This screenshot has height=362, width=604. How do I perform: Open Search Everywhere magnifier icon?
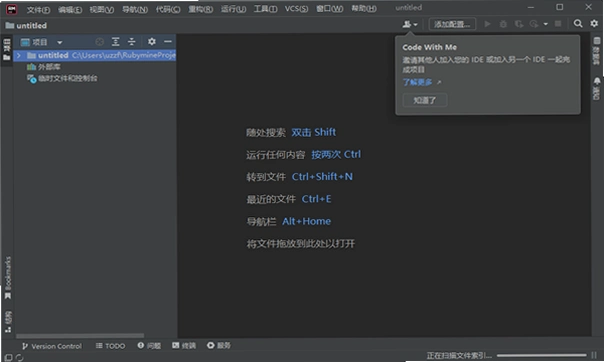pos(578,24)
